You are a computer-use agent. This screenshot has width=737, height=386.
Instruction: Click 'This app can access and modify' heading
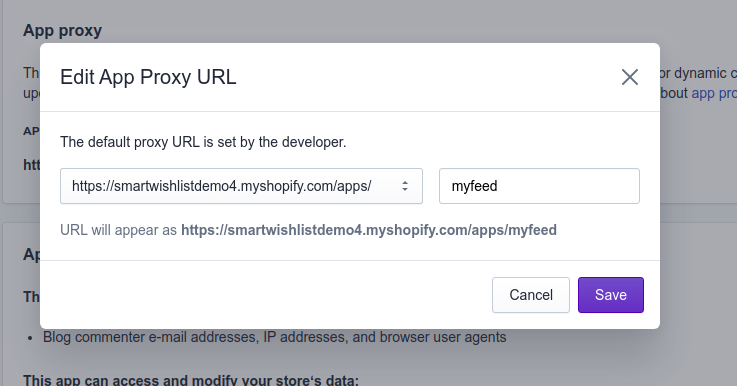(191, 380)
